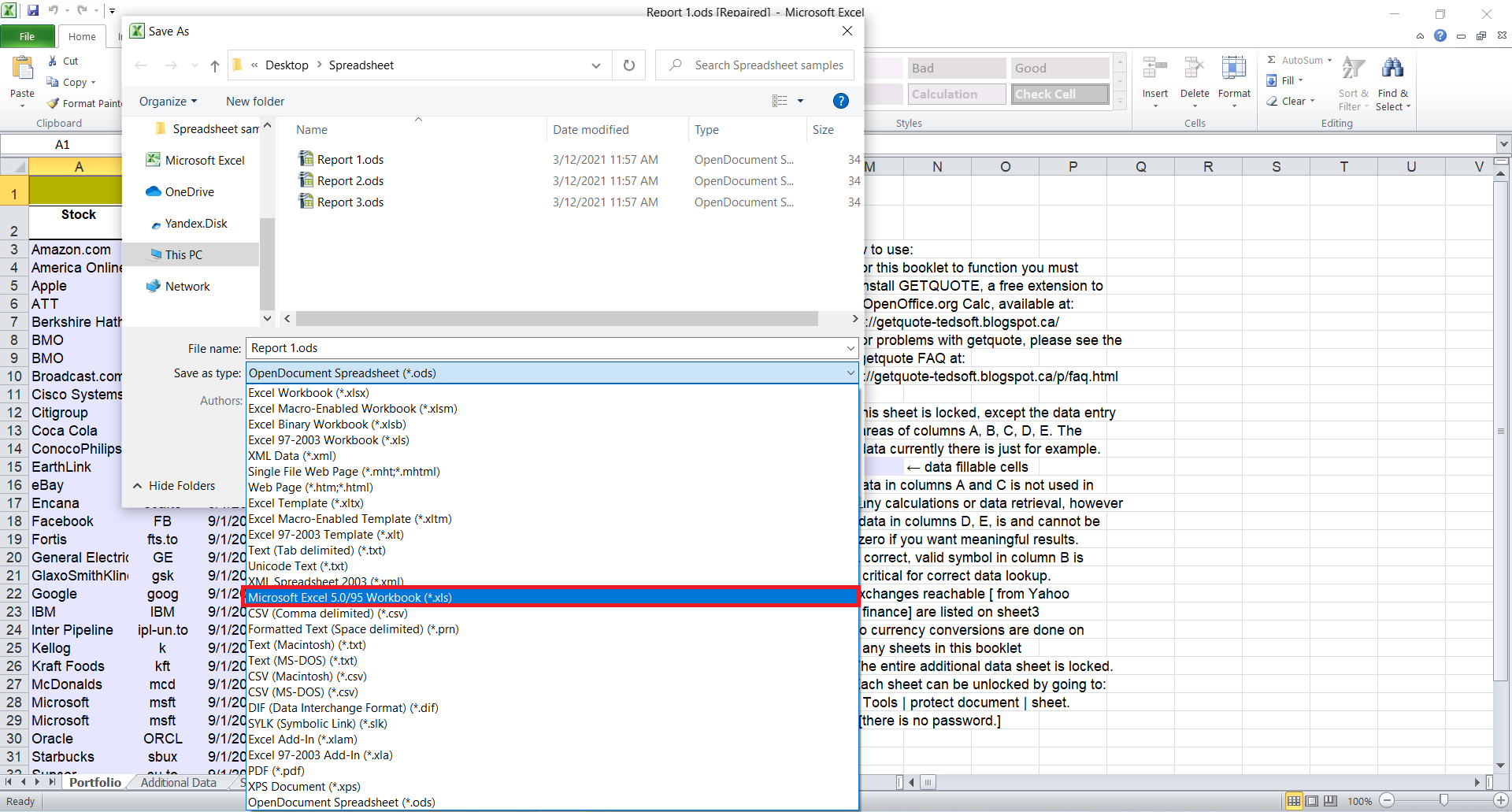1512x812 pixels.
Task: Click the Refresh icon in Save As dialog
Action: click(x=628, y=65)
